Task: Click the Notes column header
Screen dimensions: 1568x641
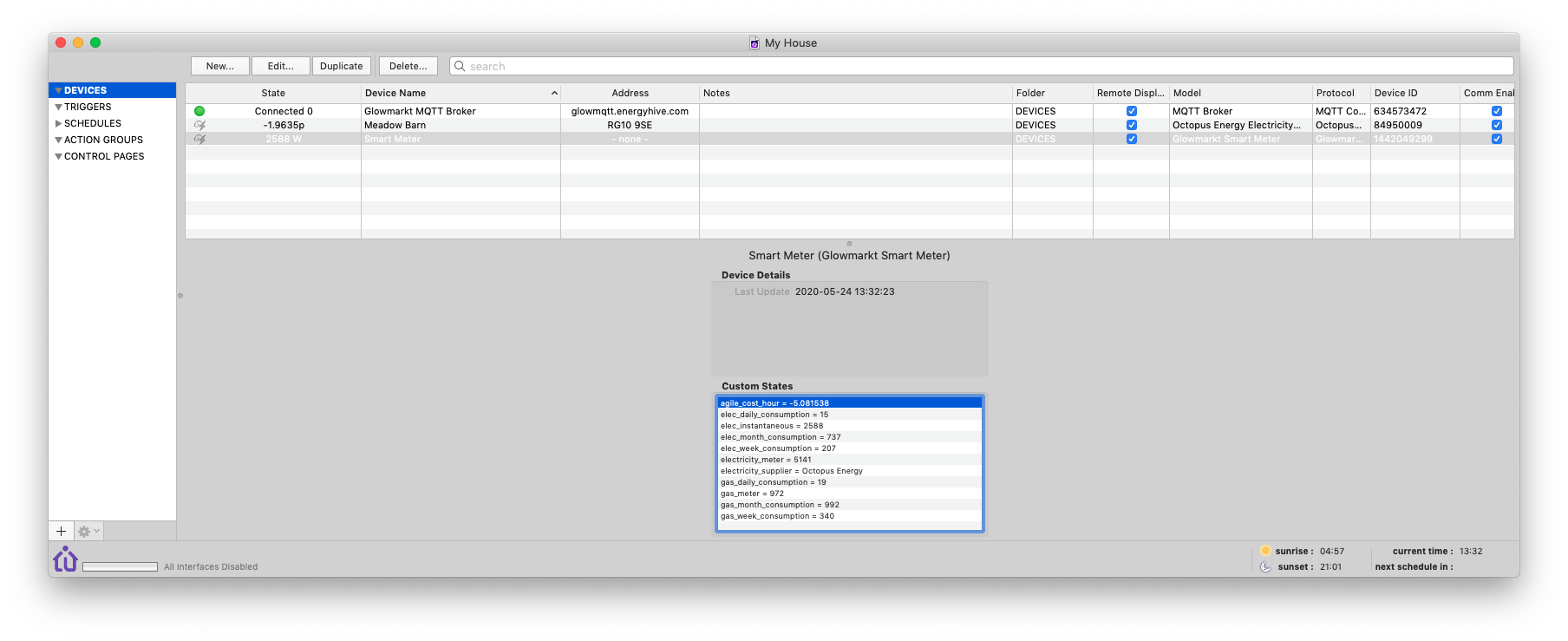Action: pyautogui.click(x=856, y=93)
